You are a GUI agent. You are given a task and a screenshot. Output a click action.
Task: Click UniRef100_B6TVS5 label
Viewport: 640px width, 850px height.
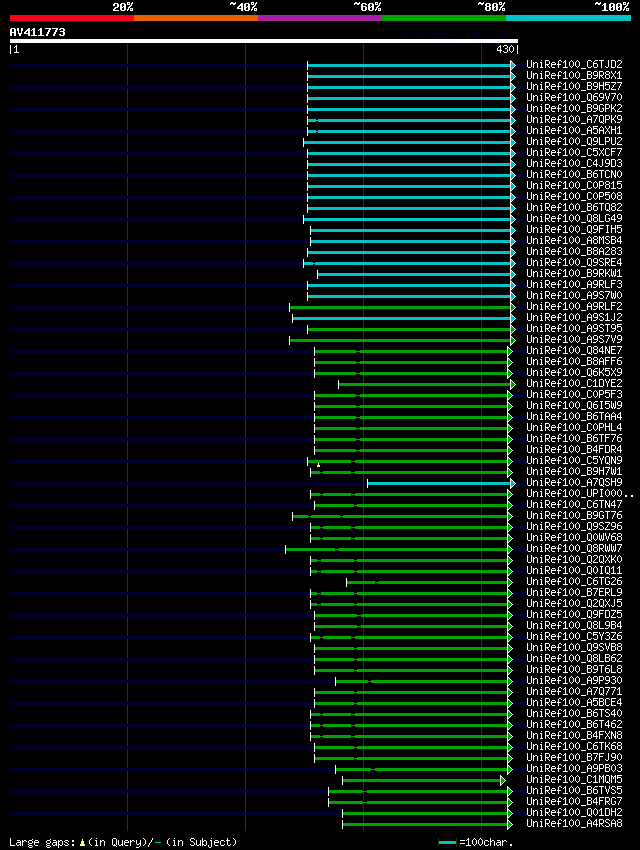[574, 790]
